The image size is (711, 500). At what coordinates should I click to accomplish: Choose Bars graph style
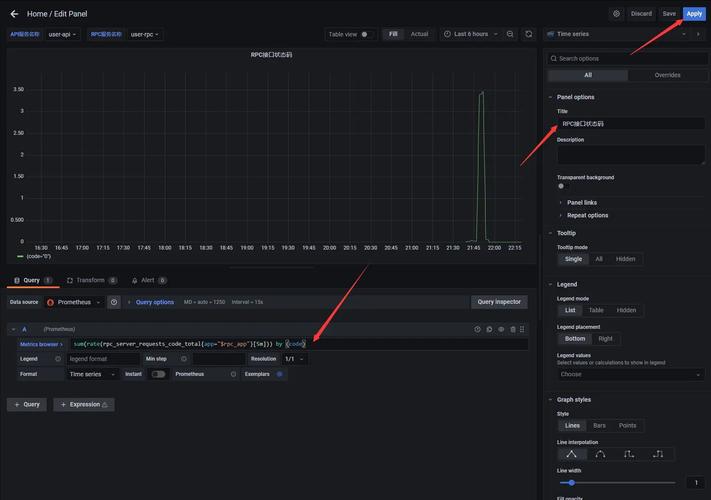pos(599,426)
